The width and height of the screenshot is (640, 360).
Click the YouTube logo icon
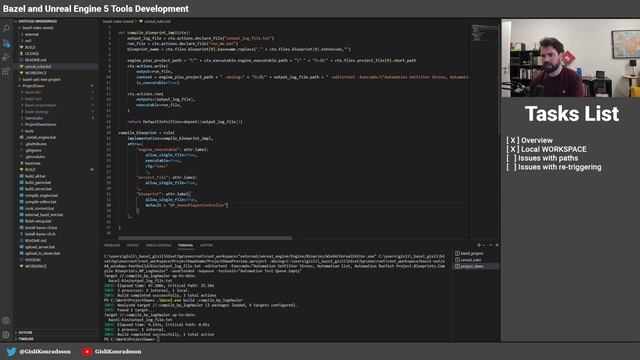pyautogui.click(x=87, y=351)
